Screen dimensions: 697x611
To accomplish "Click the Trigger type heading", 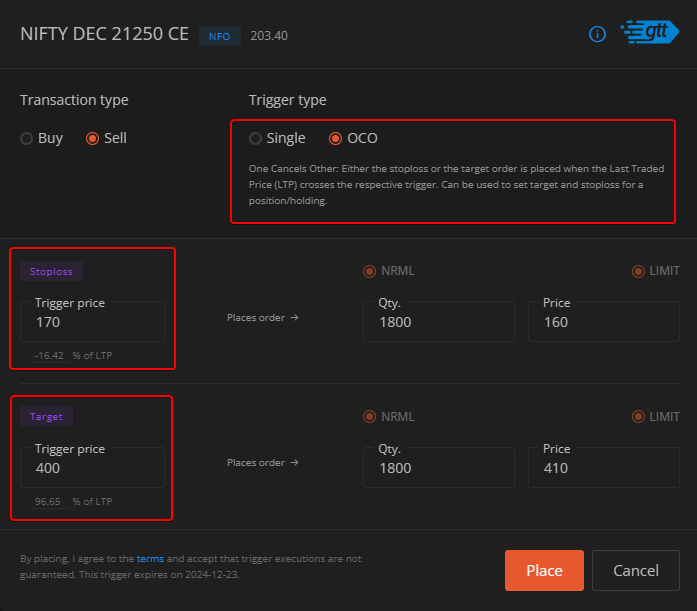I will coord(288,100).
